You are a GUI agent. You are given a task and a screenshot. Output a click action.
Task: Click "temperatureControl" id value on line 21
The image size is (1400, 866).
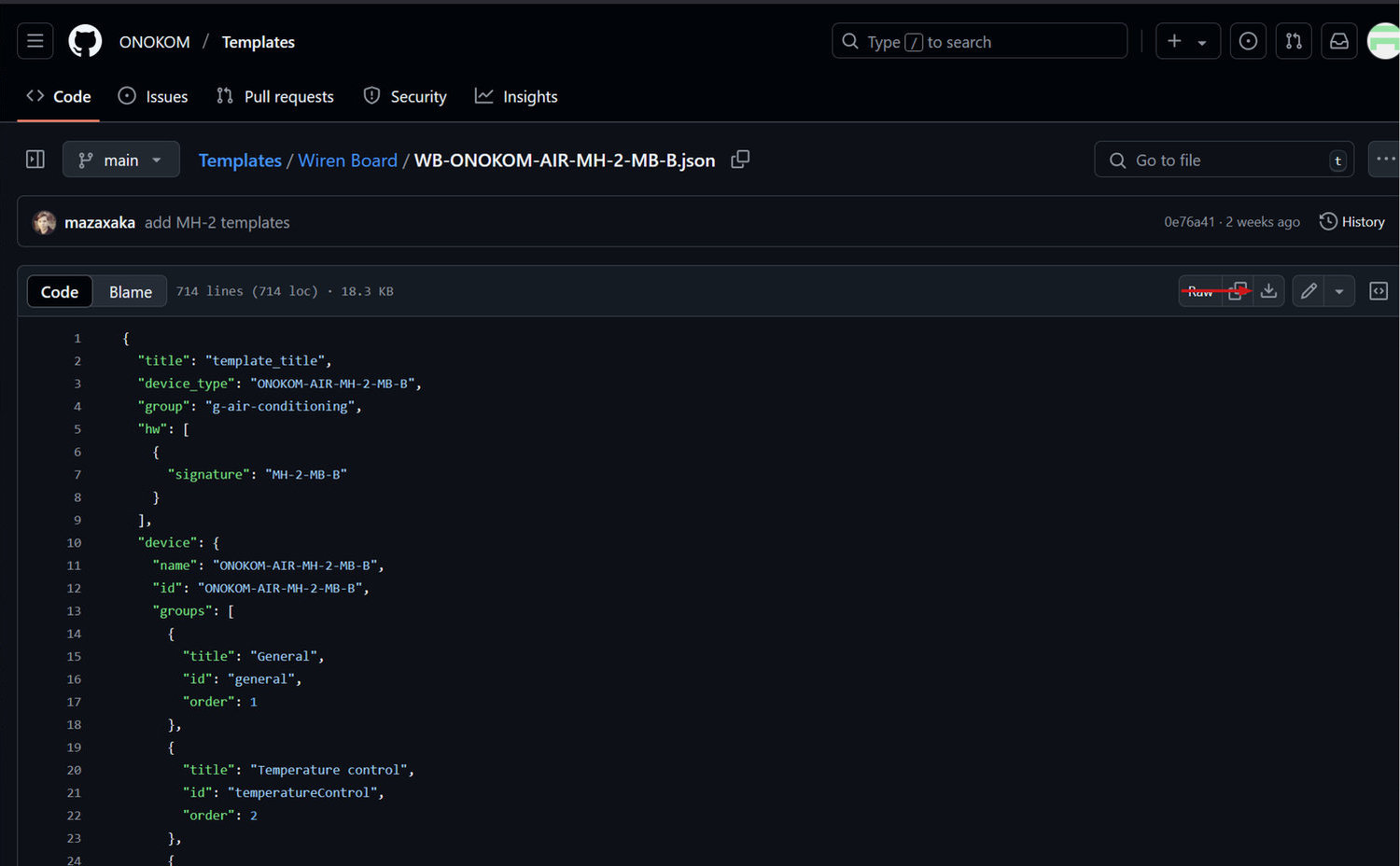302,792
